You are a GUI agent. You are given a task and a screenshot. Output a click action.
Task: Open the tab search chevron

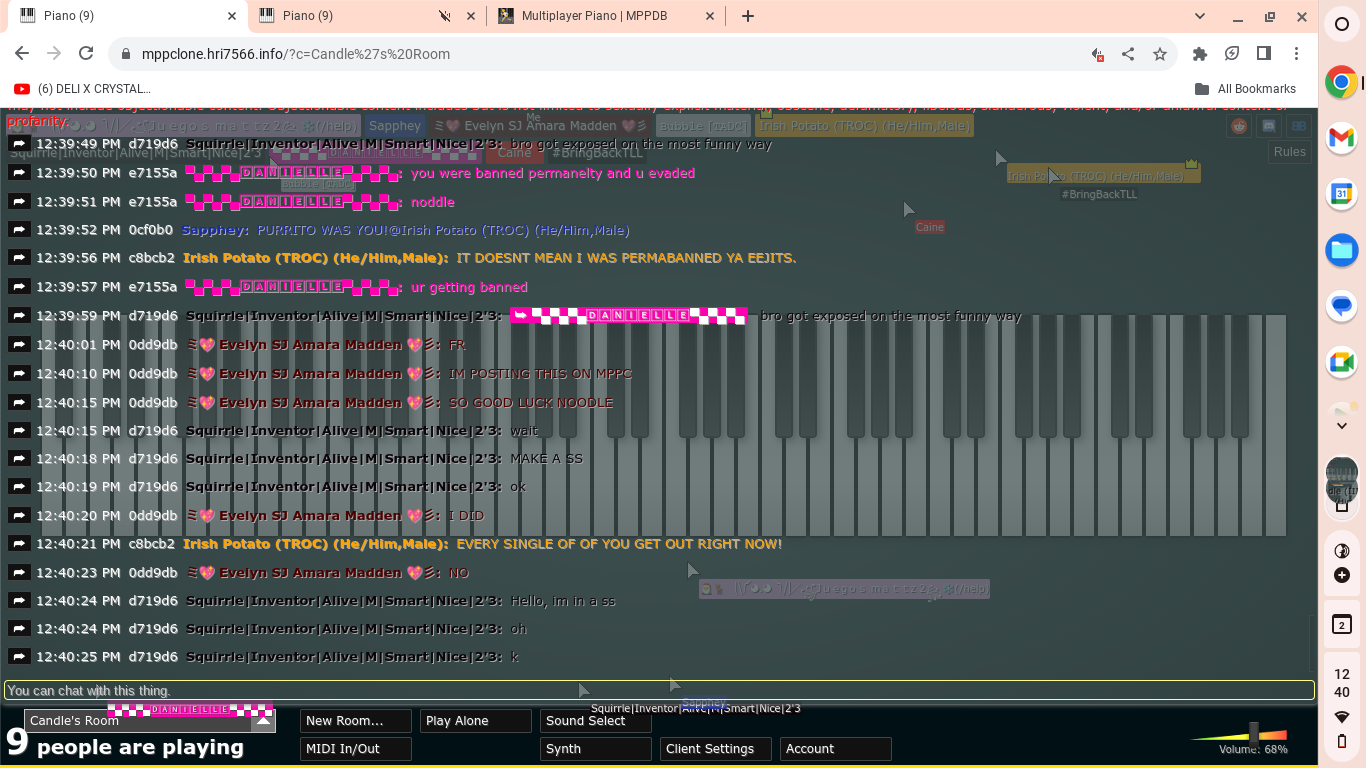(x=1200, y=16)
